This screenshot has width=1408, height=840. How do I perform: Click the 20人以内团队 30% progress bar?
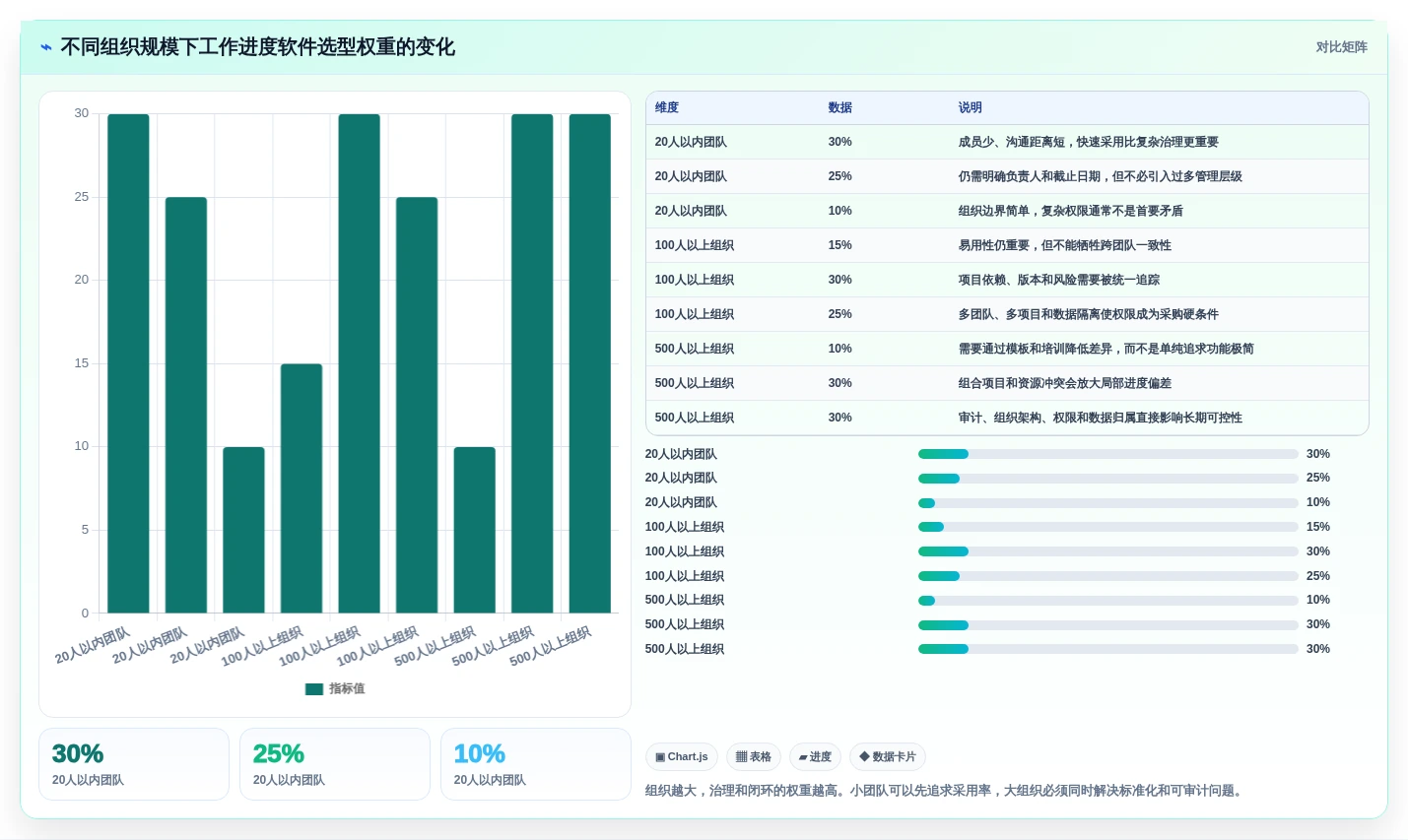[1107, 454]
